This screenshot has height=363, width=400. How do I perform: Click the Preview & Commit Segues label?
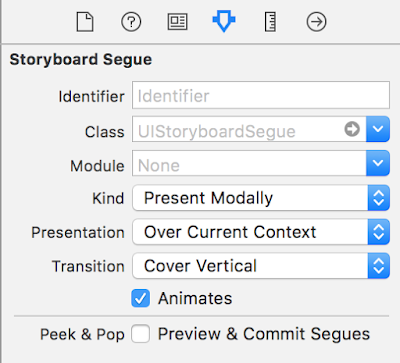[x=264, y=334]
